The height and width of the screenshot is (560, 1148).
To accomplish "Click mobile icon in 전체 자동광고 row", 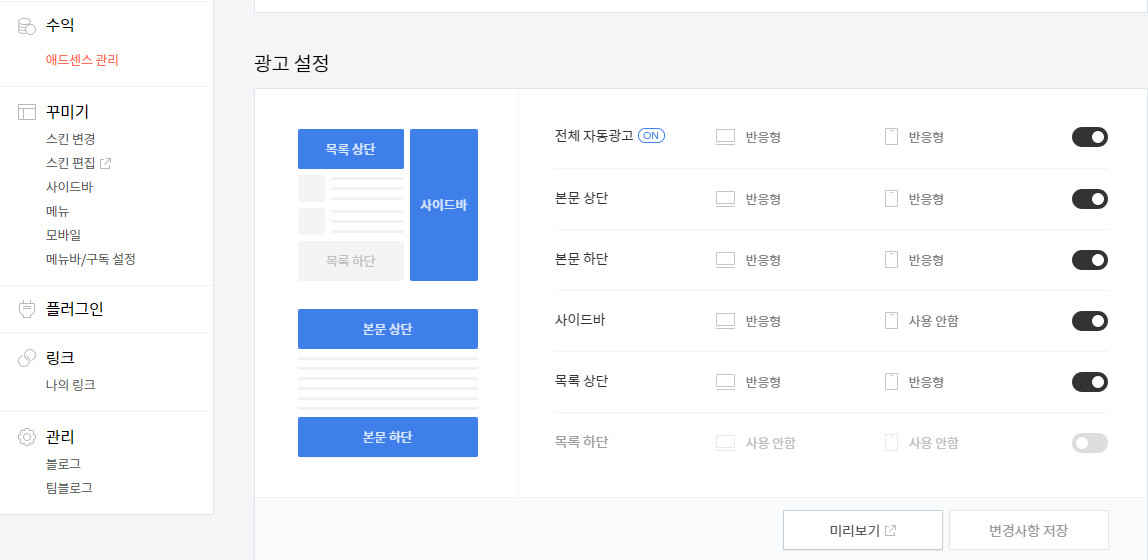I will (x=891, y=137).
